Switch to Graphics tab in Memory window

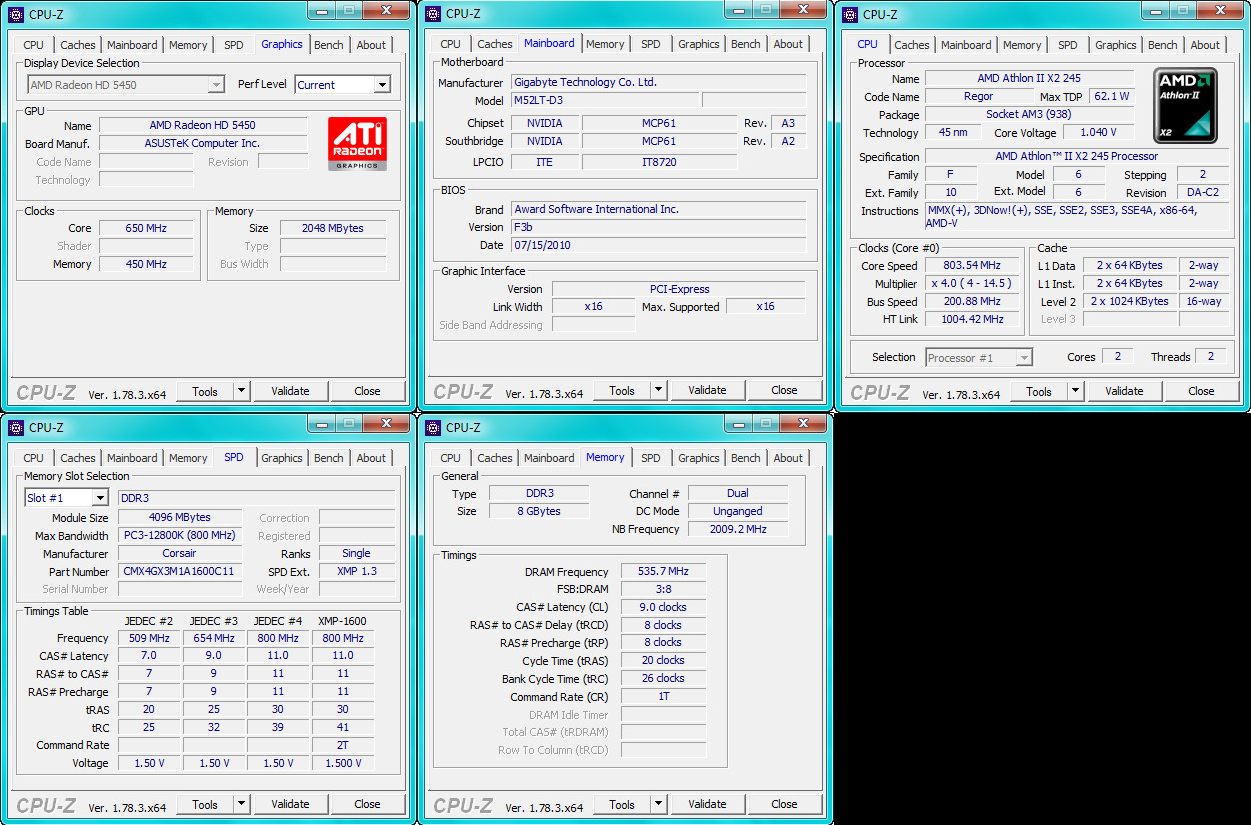(x=698, y=458)
